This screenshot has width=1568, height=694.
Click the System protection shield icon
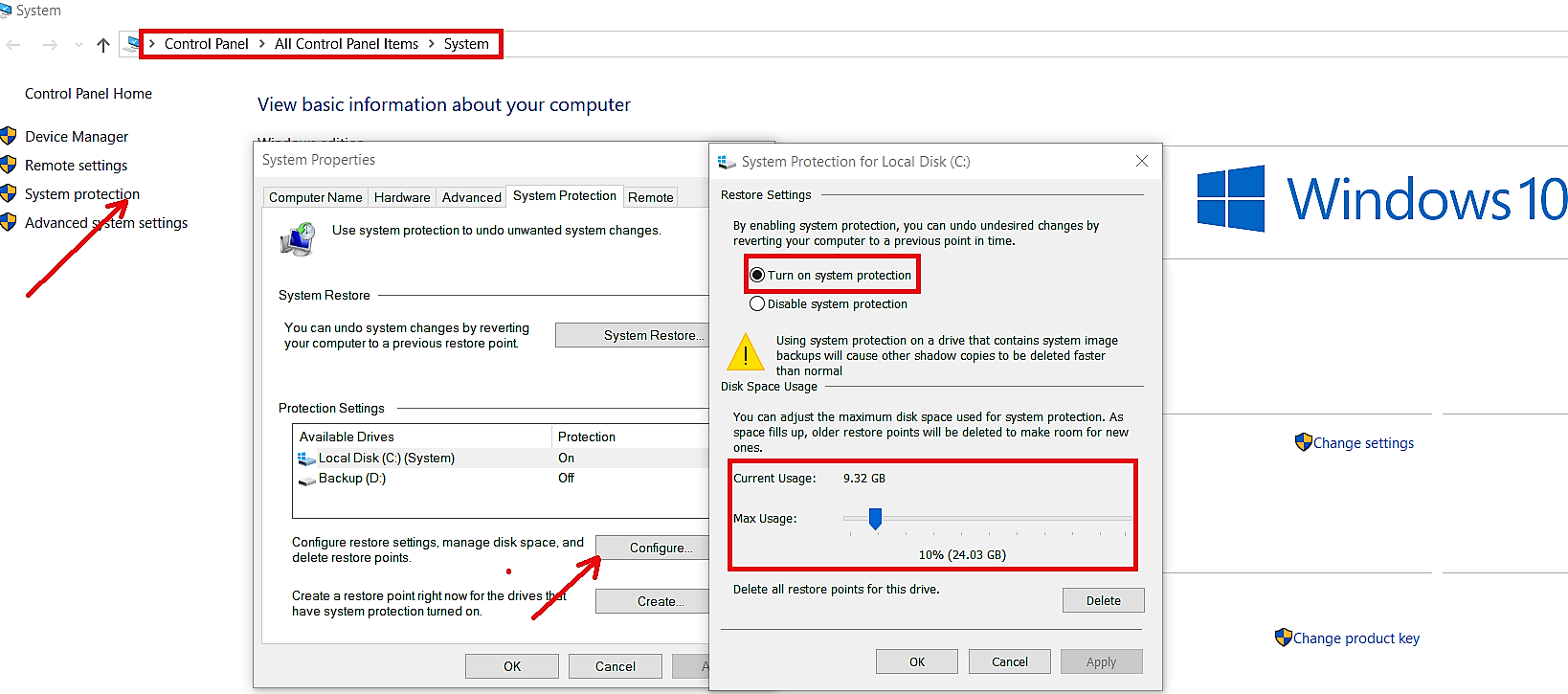(8, 193)
